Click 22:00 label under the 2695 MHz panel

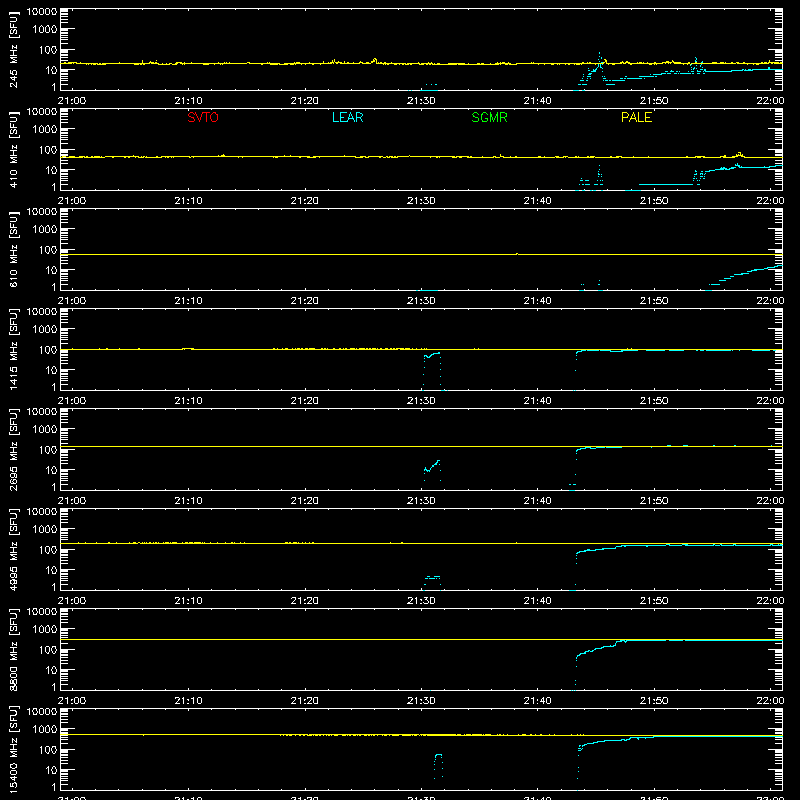pos(770,501)
